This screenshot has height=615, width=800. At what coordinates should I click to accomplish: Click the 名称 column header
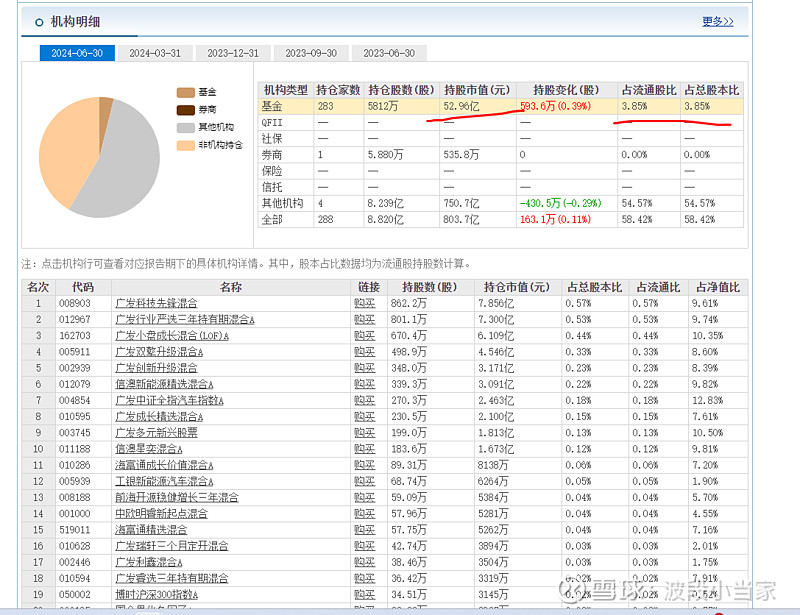coord(231,287)
